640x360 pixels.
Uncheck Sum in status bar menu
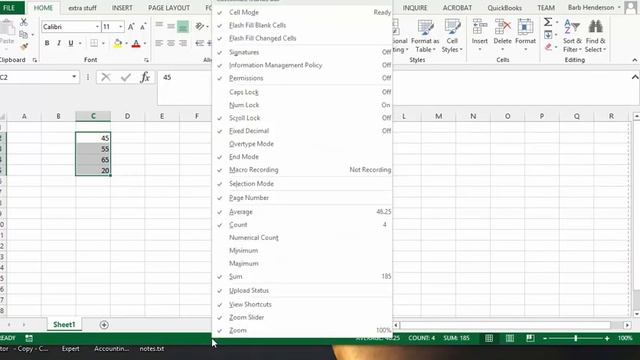tap(302, 277)
